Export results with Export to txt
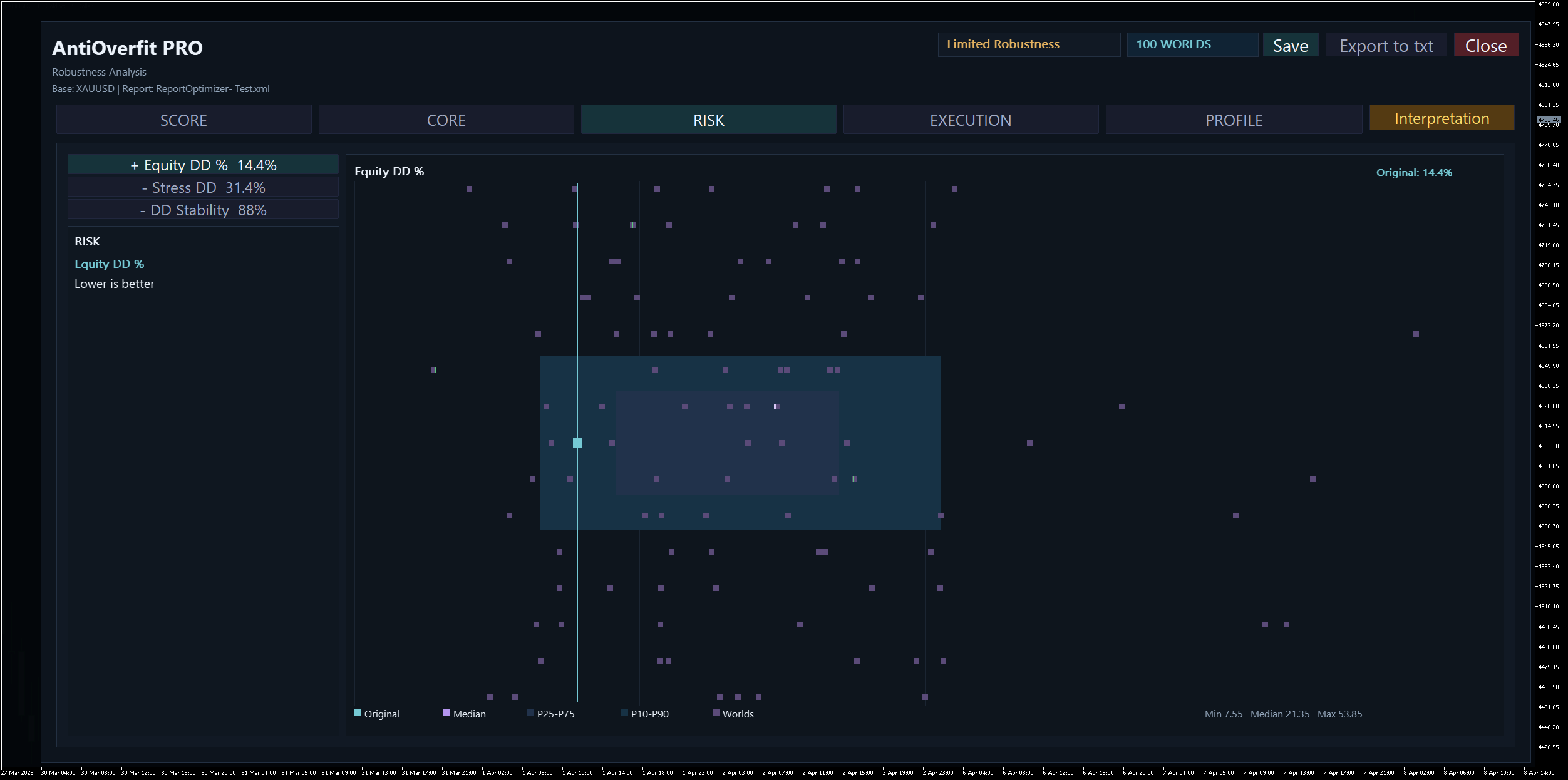The height and width of the screenshot is (780, 1568). pos(1386,46)
